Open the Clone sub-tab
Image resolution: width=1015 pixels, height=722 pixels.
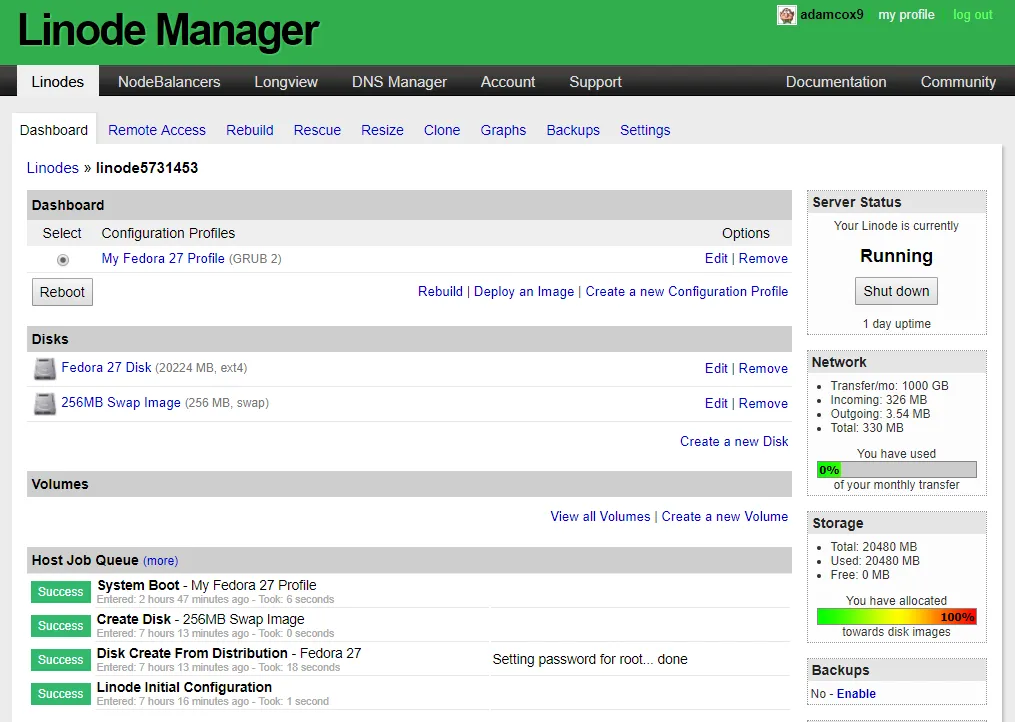[442, 130]
